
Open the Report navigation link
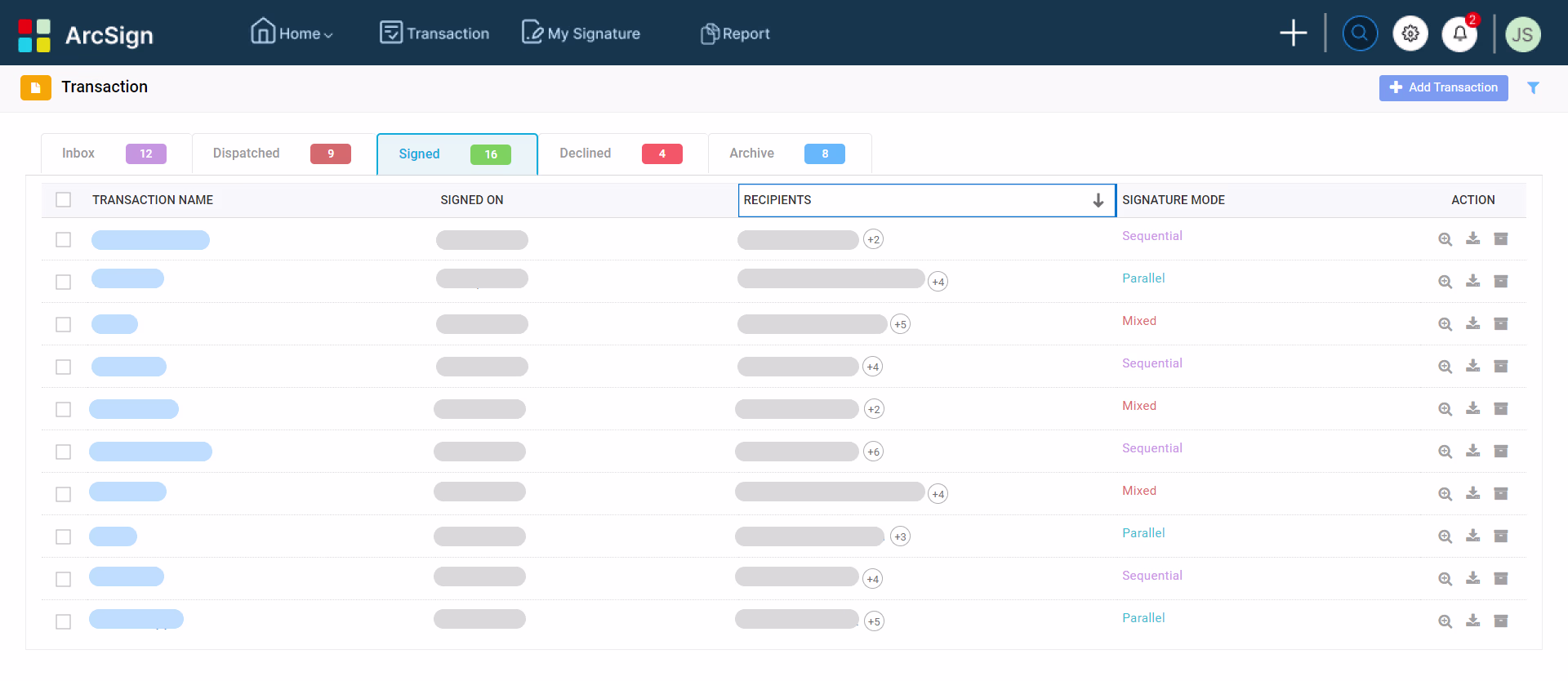click(x=735, y=33)
